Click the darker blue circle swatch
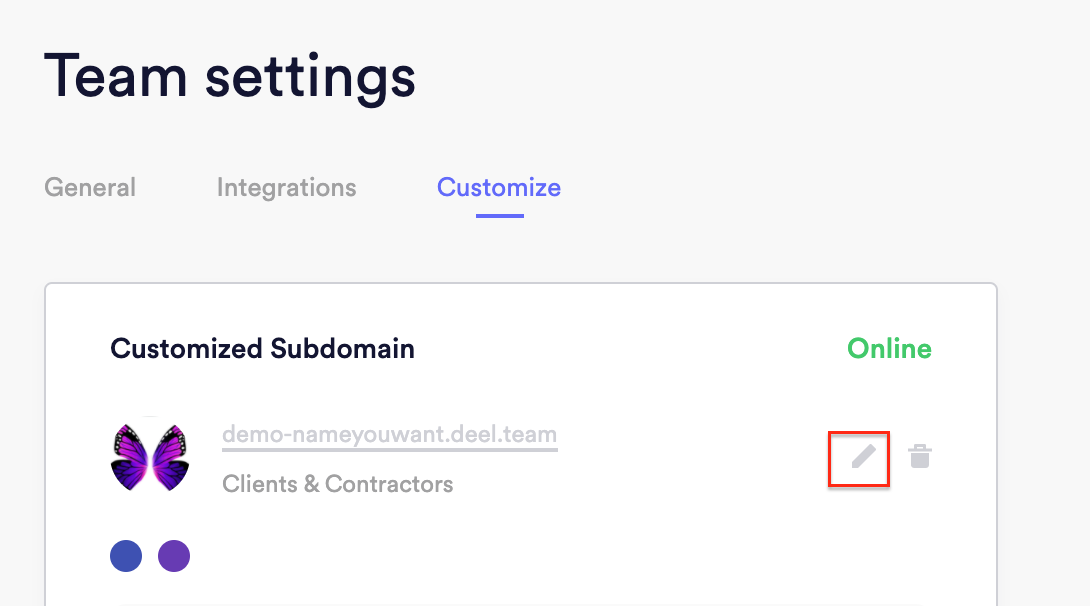The image size is (1090, 606). (x=126, y=556)
